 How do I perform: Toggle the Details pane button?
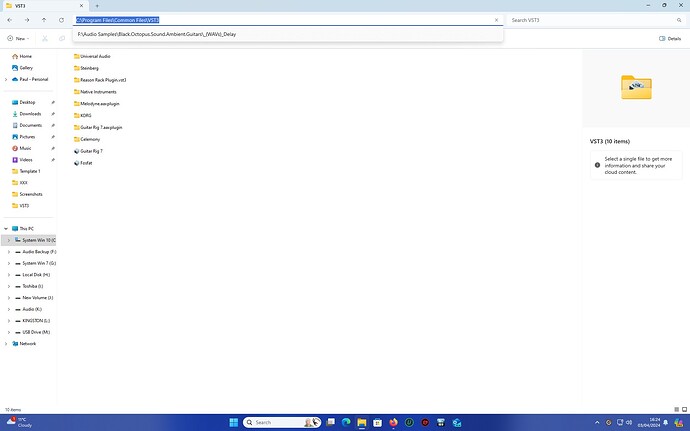(x=670, y=39)
